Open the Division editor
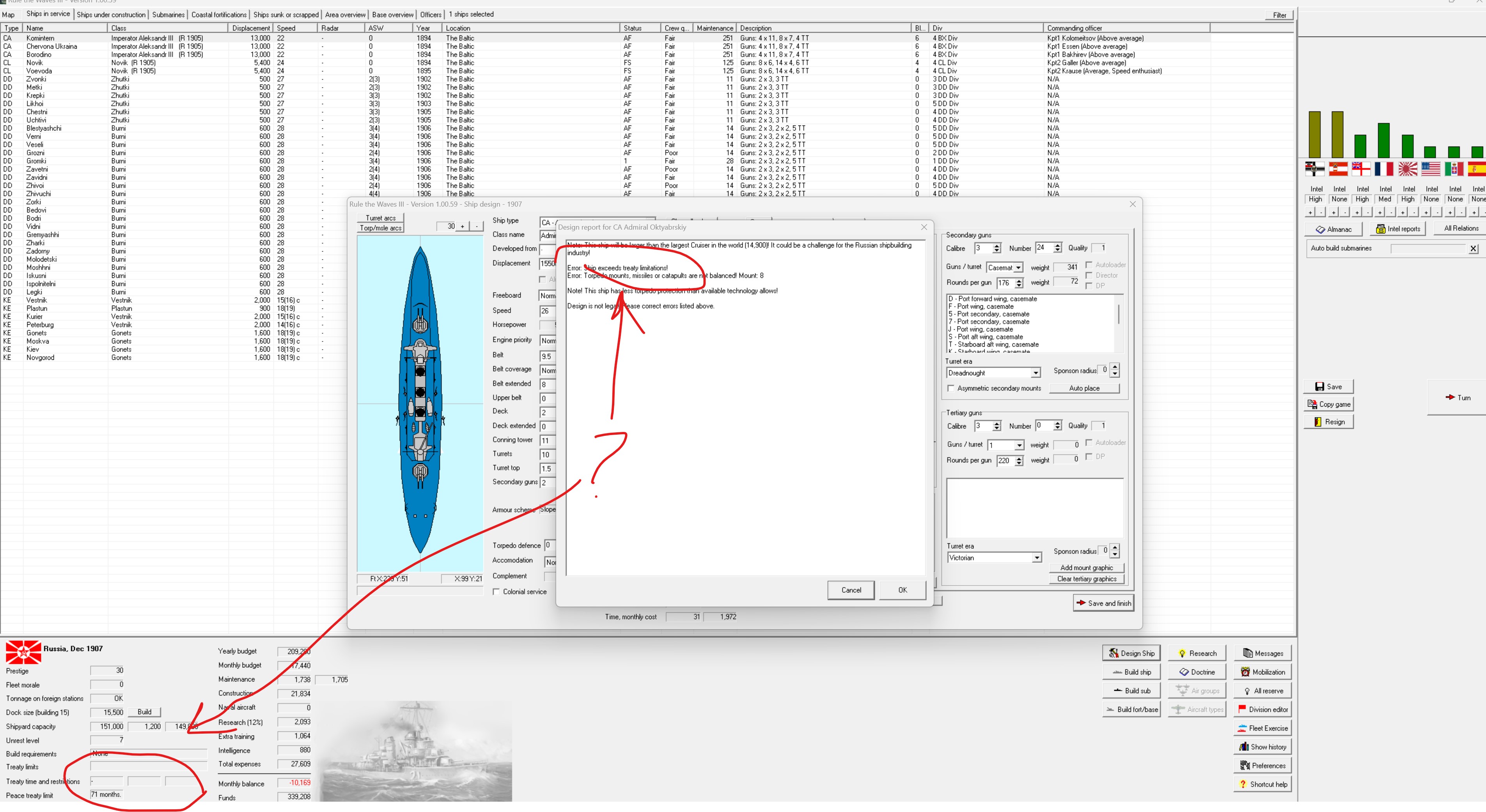 pyautogui.click(x=1262, y=709)
